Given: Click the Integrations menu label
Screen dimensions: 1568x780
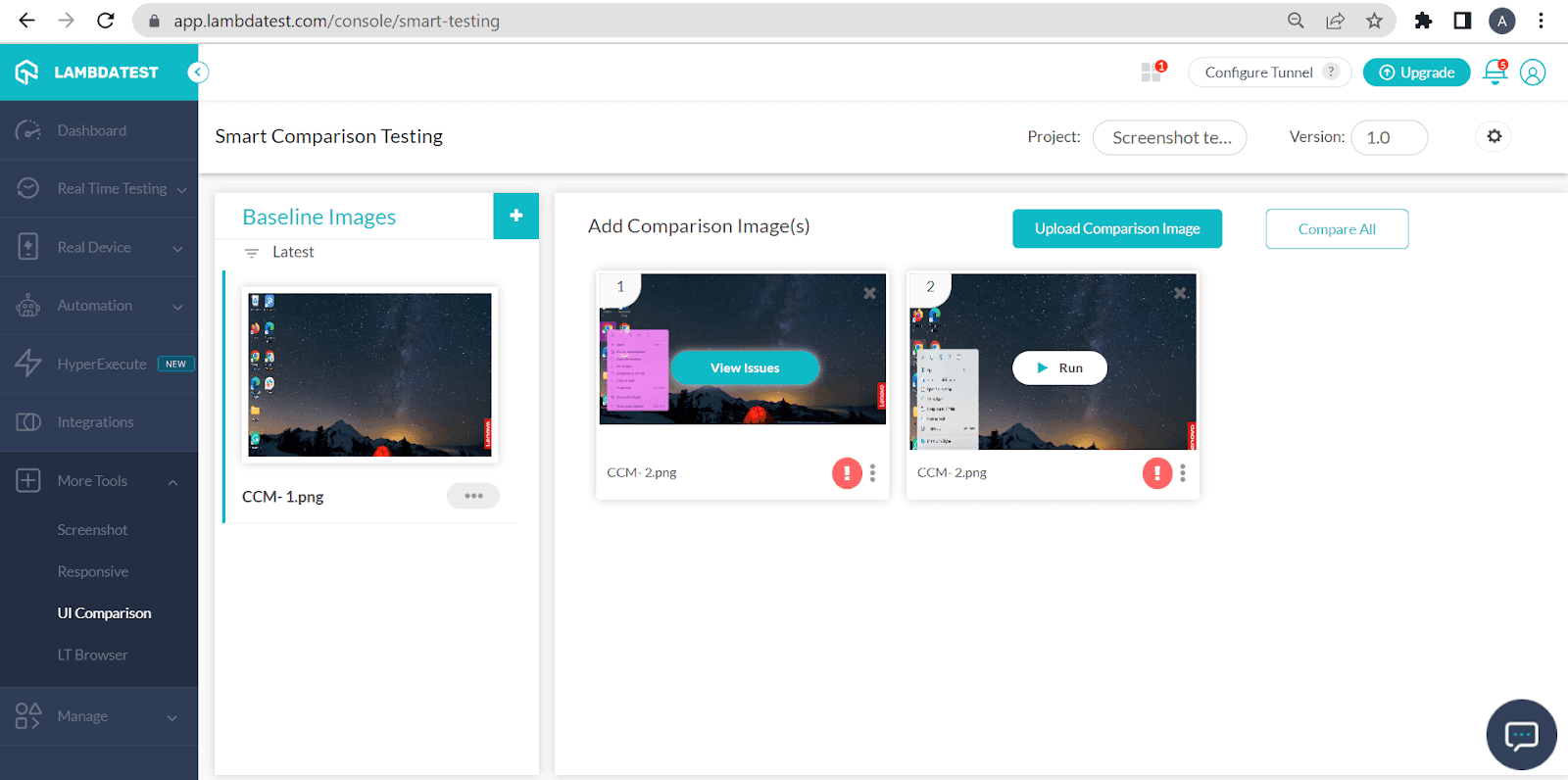Looking at the screenshot, I should [95, 422].
